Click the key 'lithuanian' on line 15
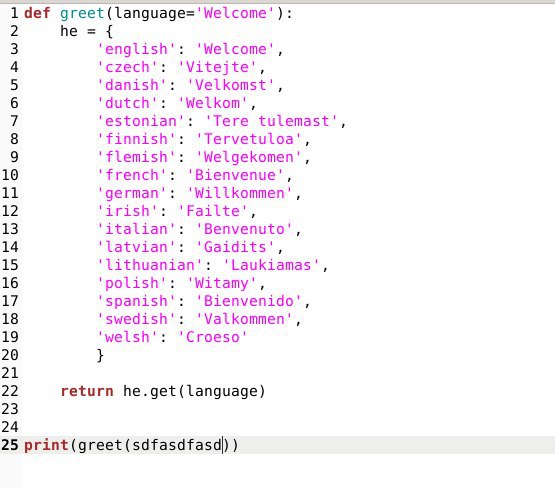This screenshot has width=555, height=488. click(x=150, y=265)
